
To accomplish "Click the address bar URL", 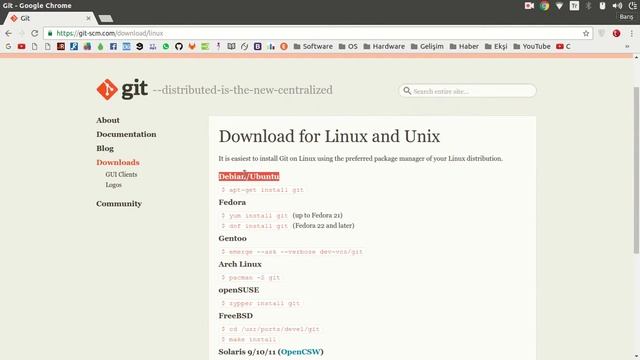I will [109, 33].
